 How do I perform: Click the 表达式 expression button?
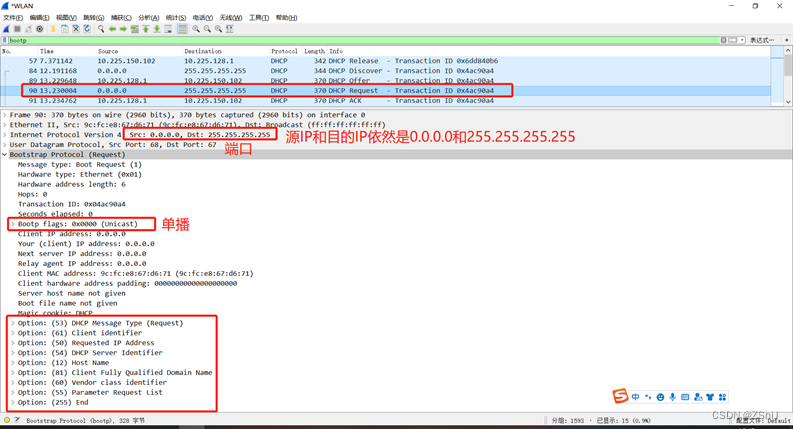tap(762, 40)
